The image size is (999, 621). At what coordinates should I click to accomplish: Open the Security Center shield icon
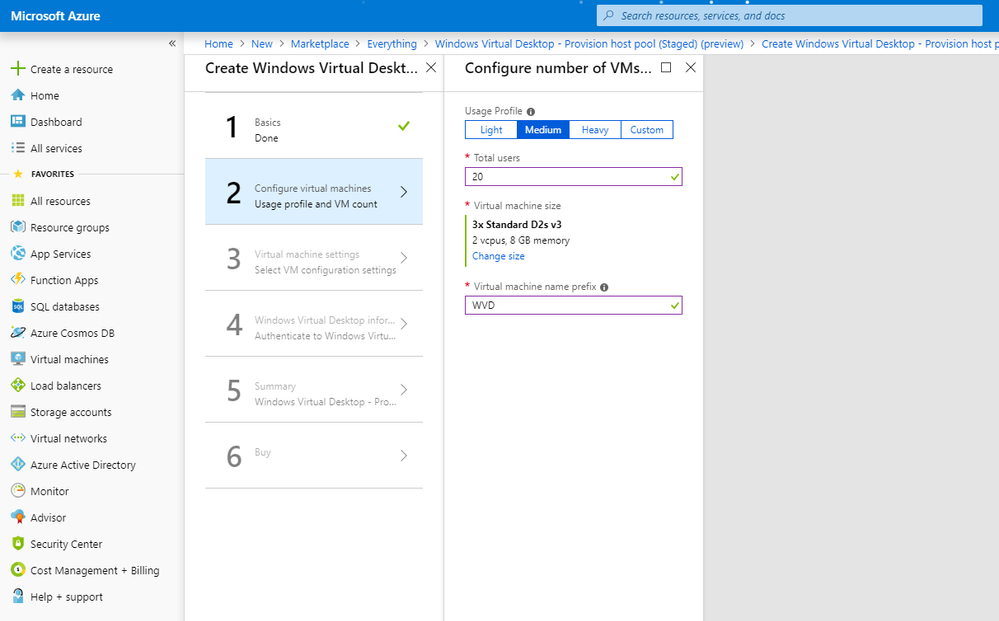(18, 543)
